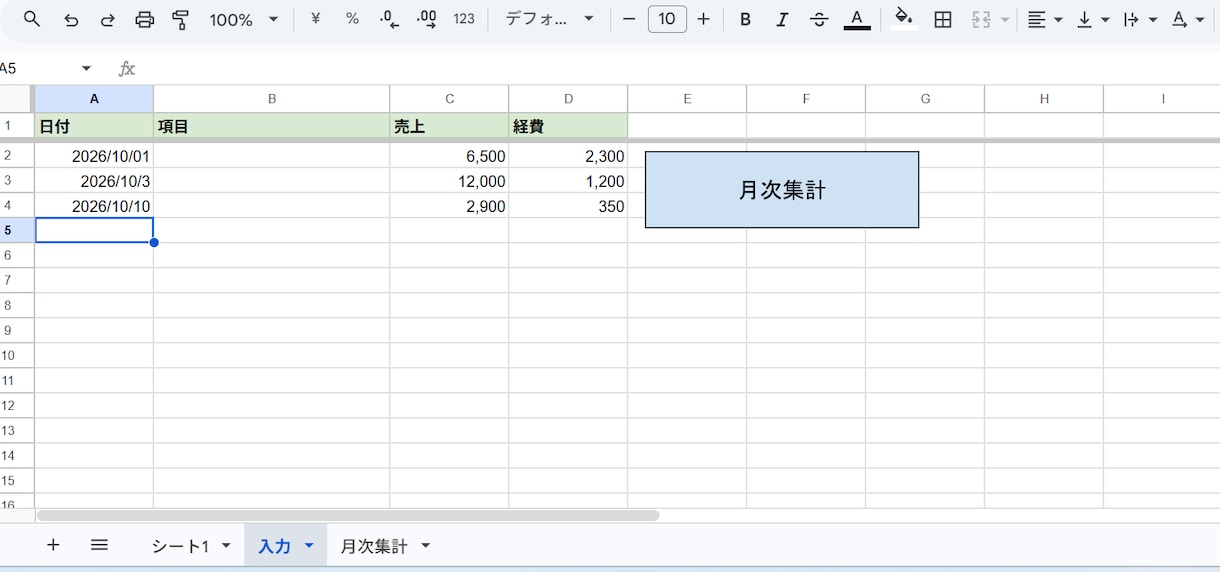
Task: Toggle italic formatting
Action: [782, 19]
